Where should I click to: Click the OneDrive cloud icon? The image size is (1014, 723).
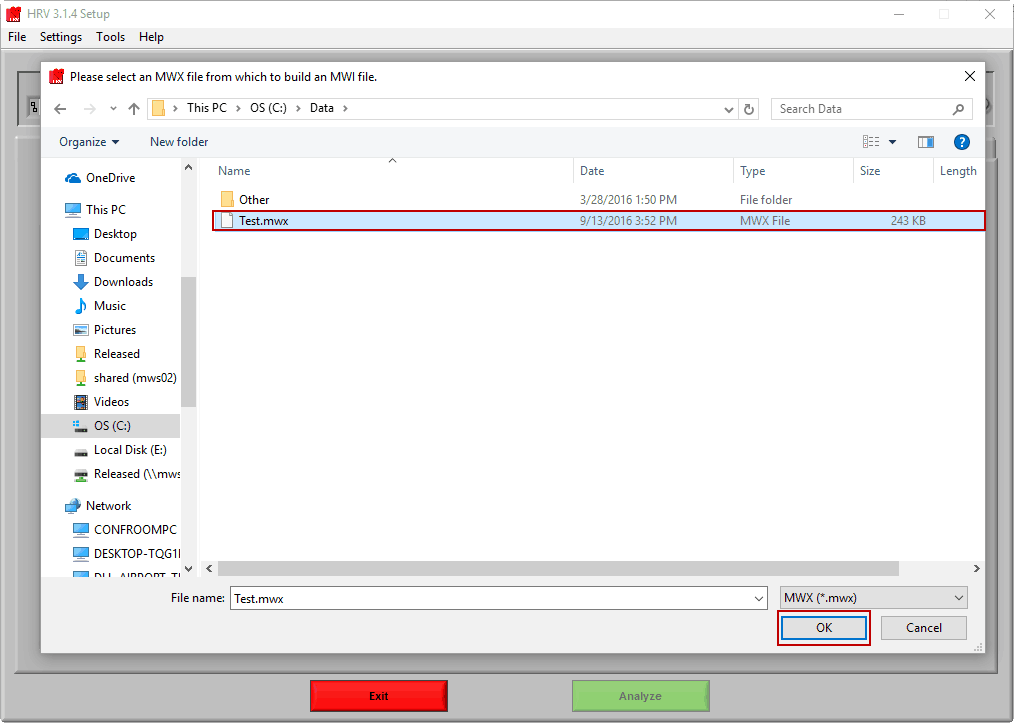73,178
